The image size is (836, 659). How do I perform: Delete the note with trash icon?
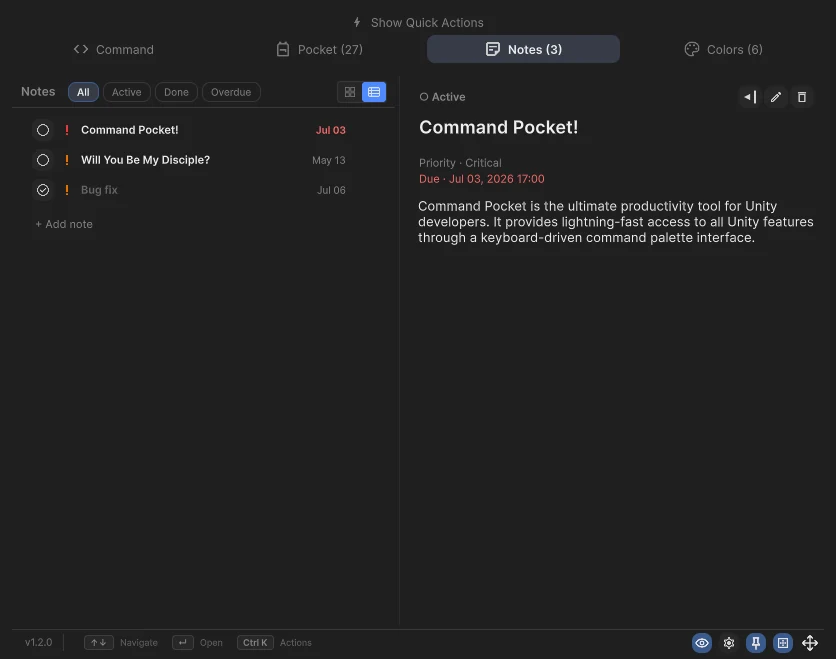801,97
